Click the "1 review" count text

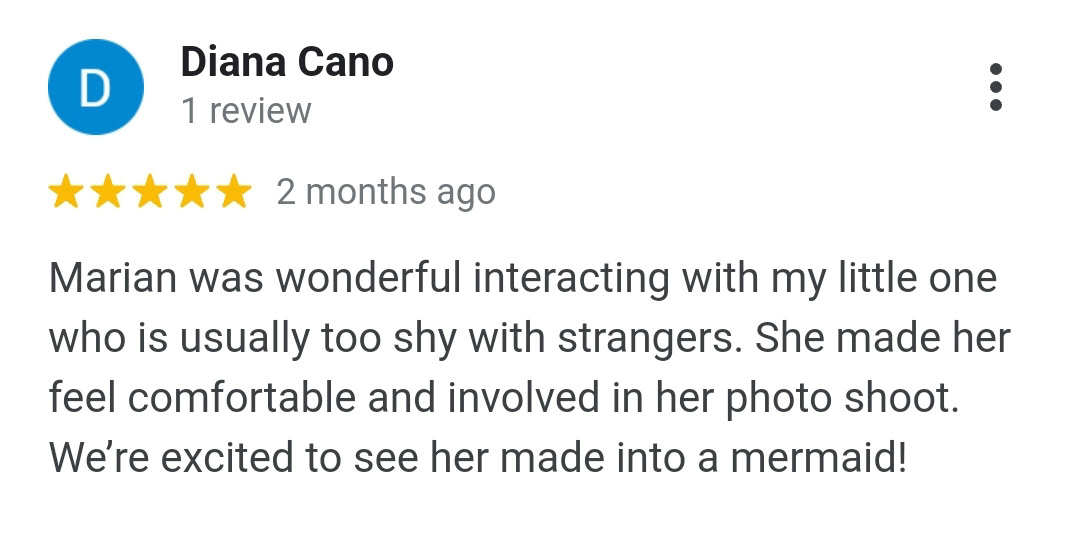coord(246,110)
